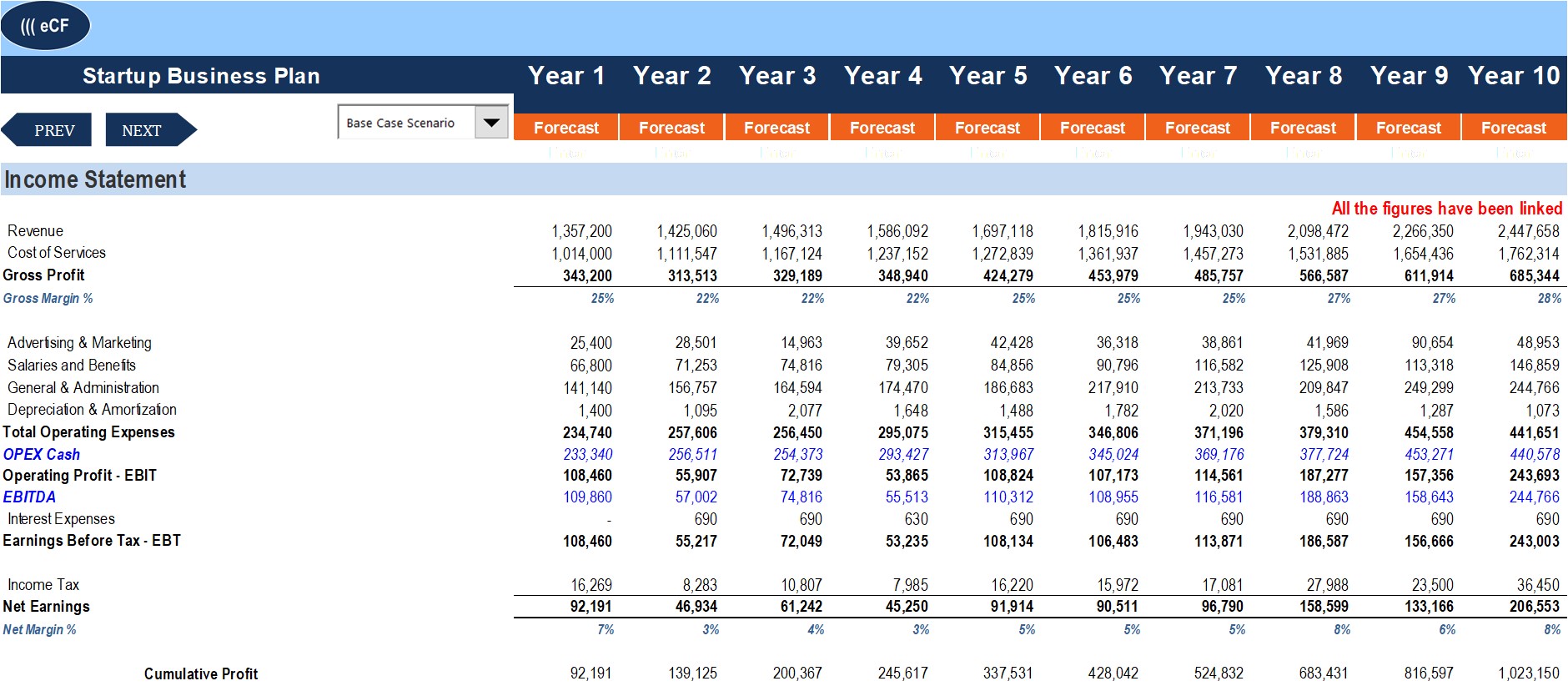Select Year 1 revenue value 1,357,200

click(581, 231)
